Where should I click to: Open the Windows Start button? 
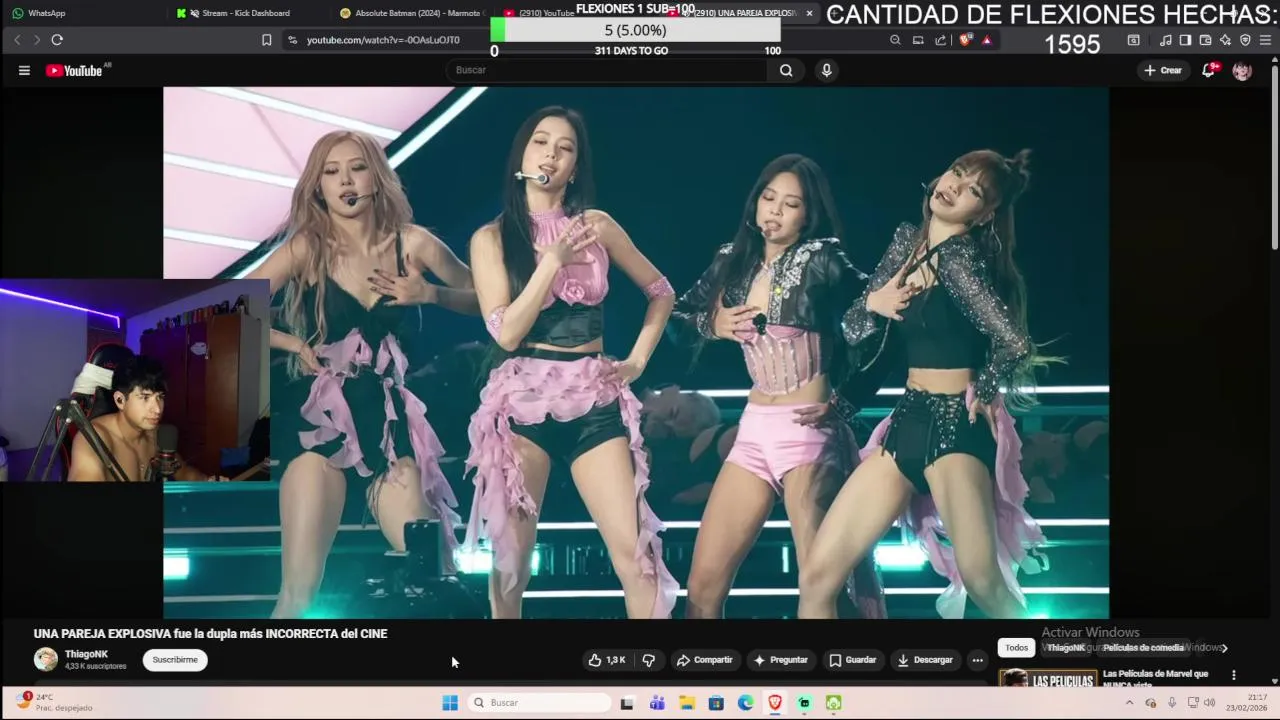coord(450,703)
